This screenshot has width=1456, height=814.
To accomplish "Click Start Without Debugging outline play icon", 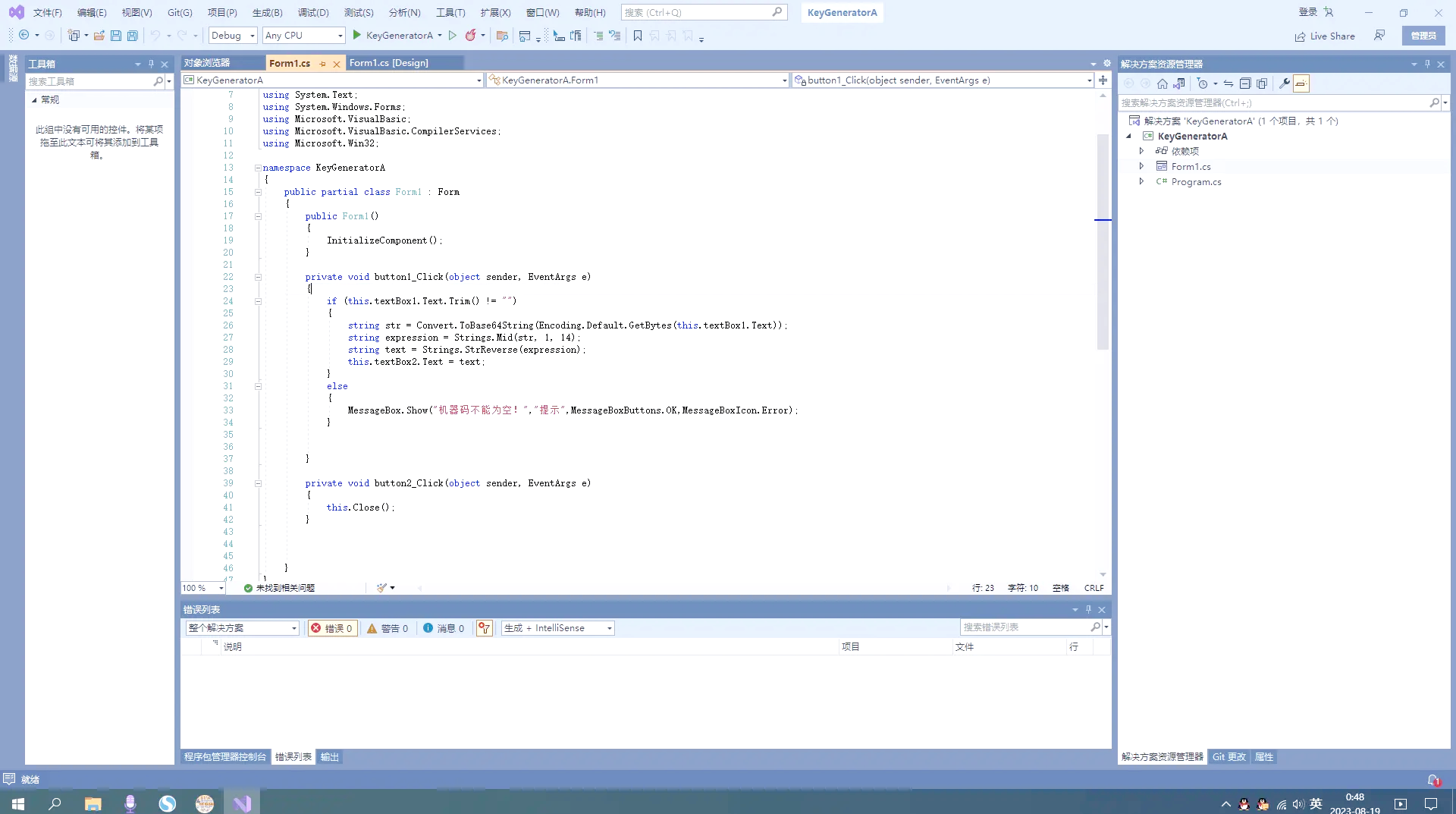I will pyautogui.click(x=453, y=36).
